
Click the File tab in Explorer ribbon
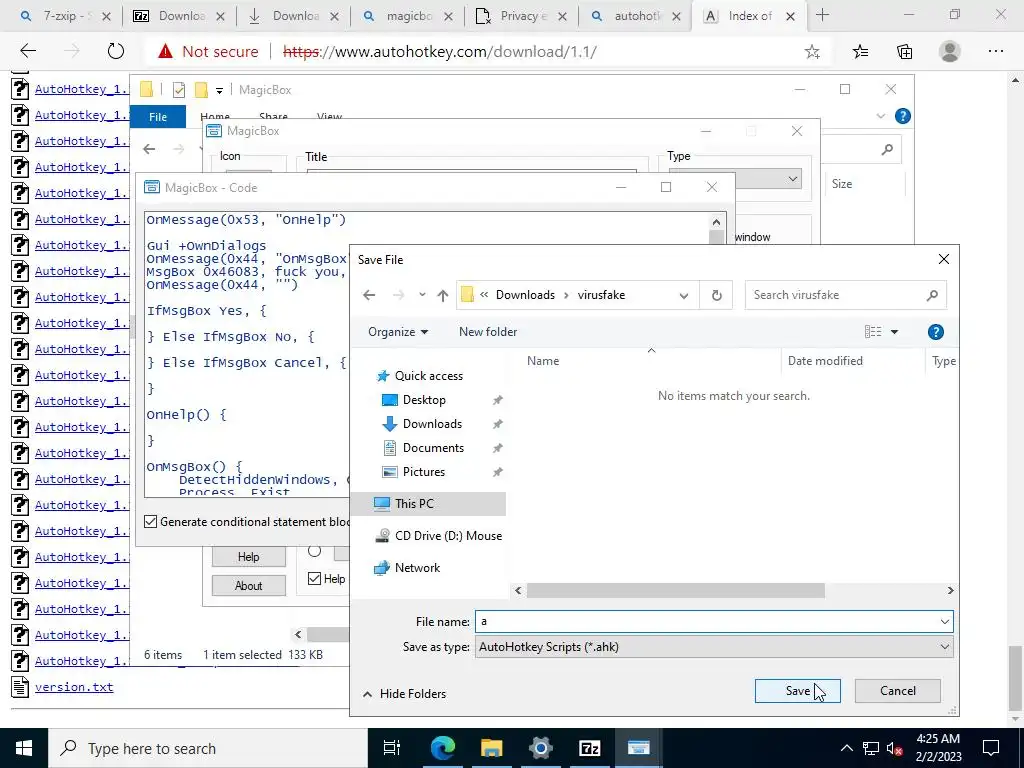(x=158, y=117)
